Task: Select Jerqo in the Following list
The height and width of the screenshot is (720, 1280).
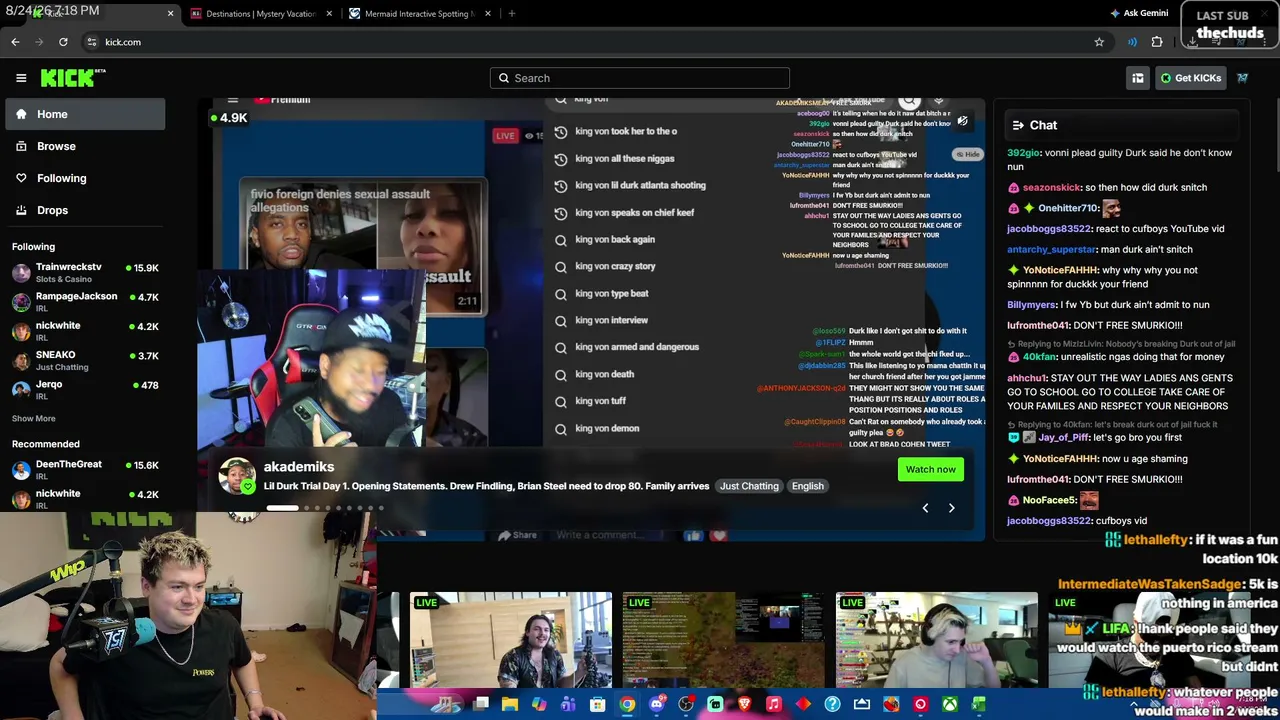Action: [x=85, y=389]
